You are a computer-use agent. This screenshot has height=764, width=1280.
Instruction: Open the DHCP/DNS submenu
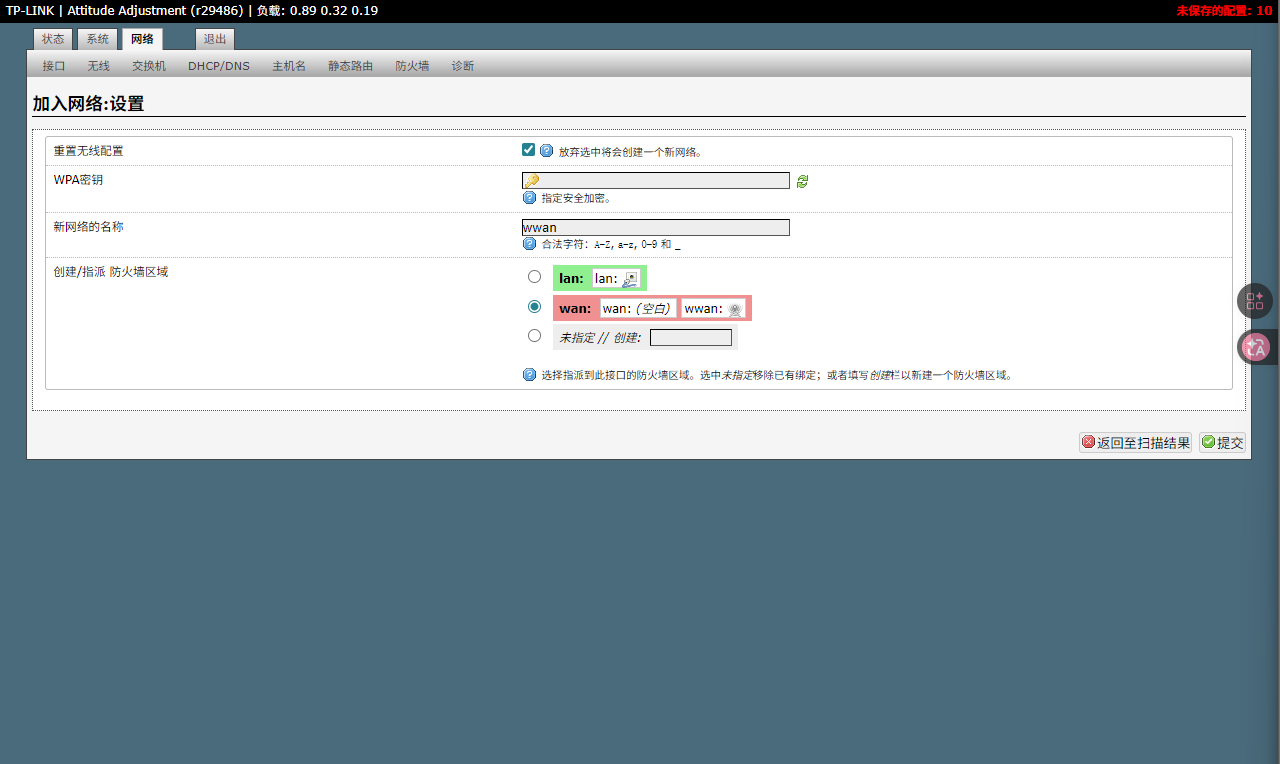(x=219, y=66)
